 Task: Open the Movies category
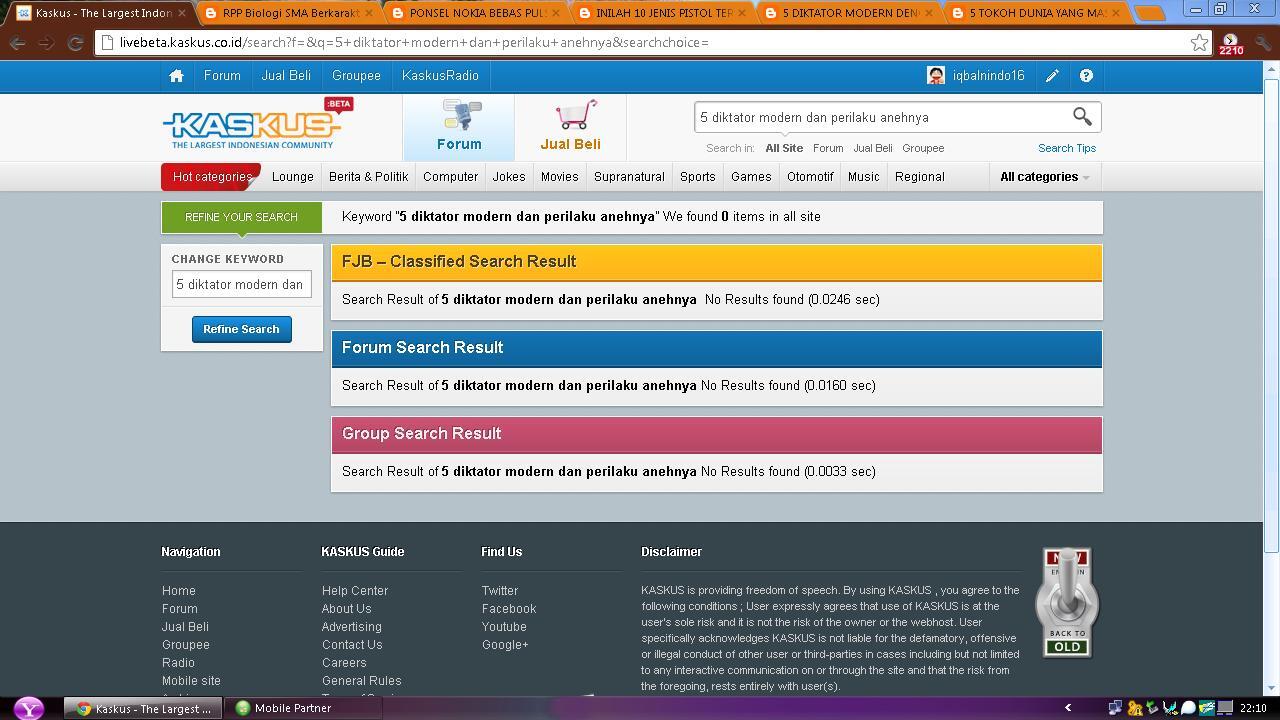[559, 177]
